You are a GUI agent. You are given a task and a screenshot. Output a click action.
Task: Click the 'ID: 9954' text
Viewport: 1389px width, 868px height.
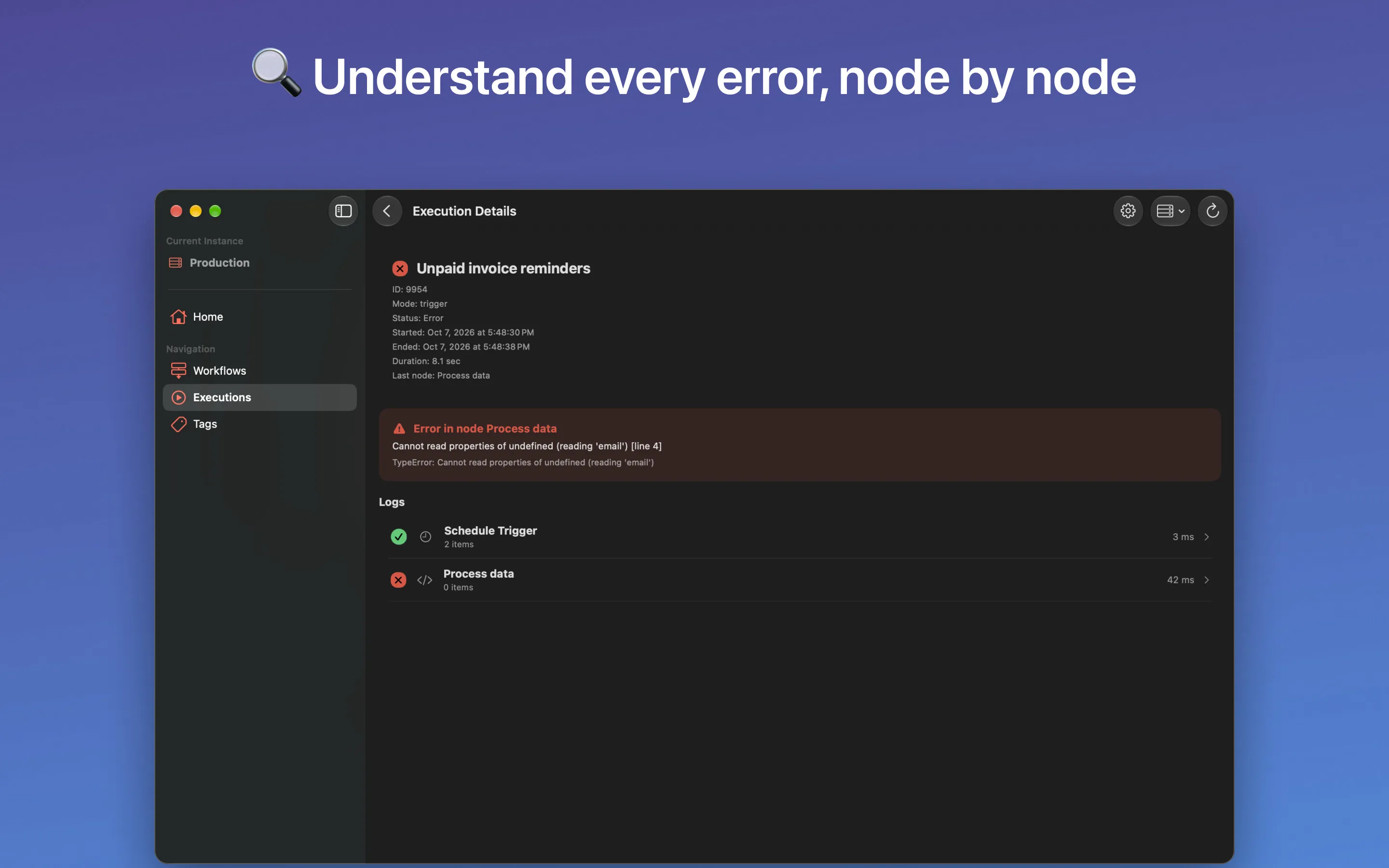pyautogui.click(x=410, y=289)
